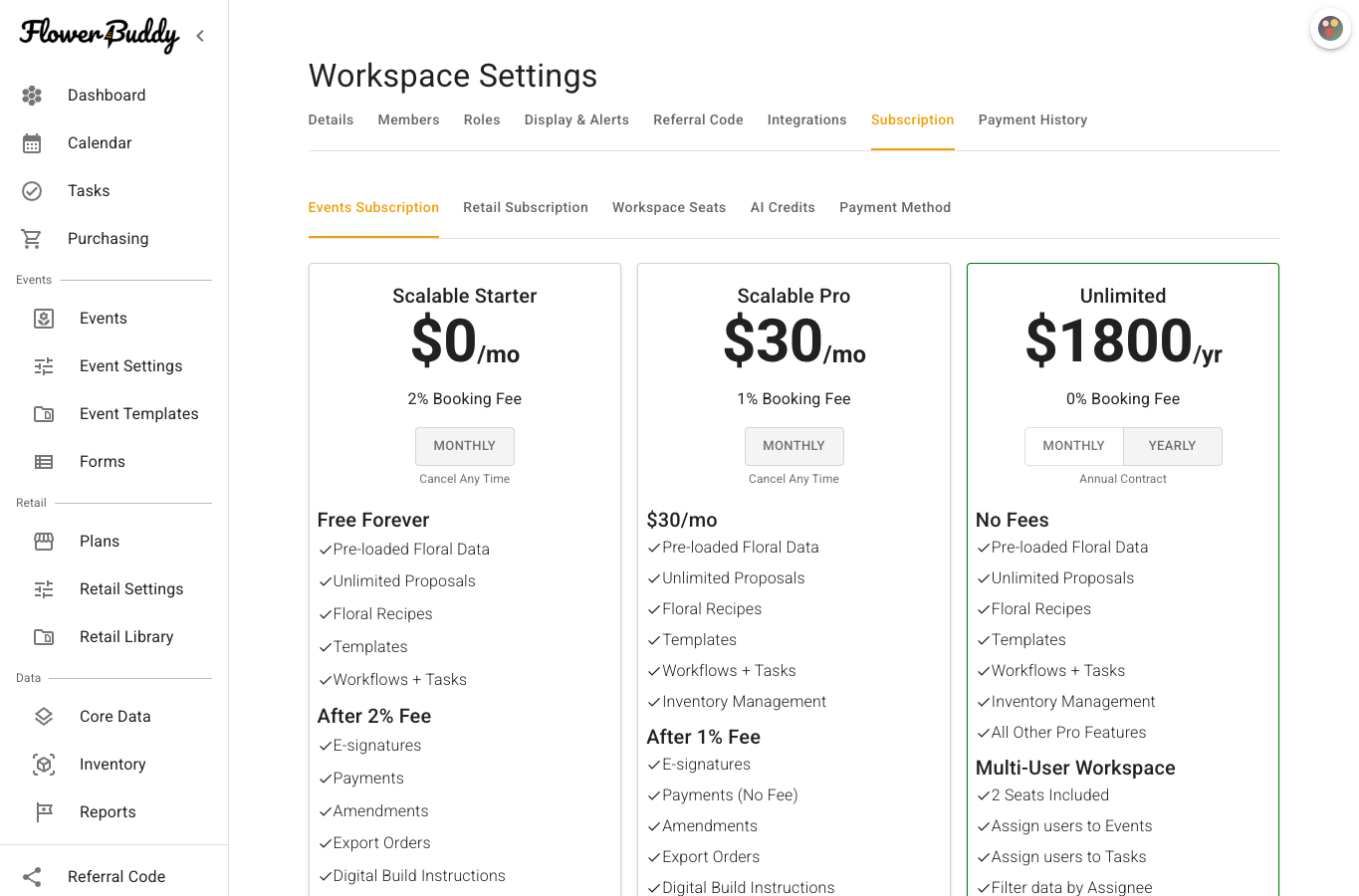Screen dimensions: 1359x896
Task: Click the Referral Code share icon
Action: click(32, 877)
